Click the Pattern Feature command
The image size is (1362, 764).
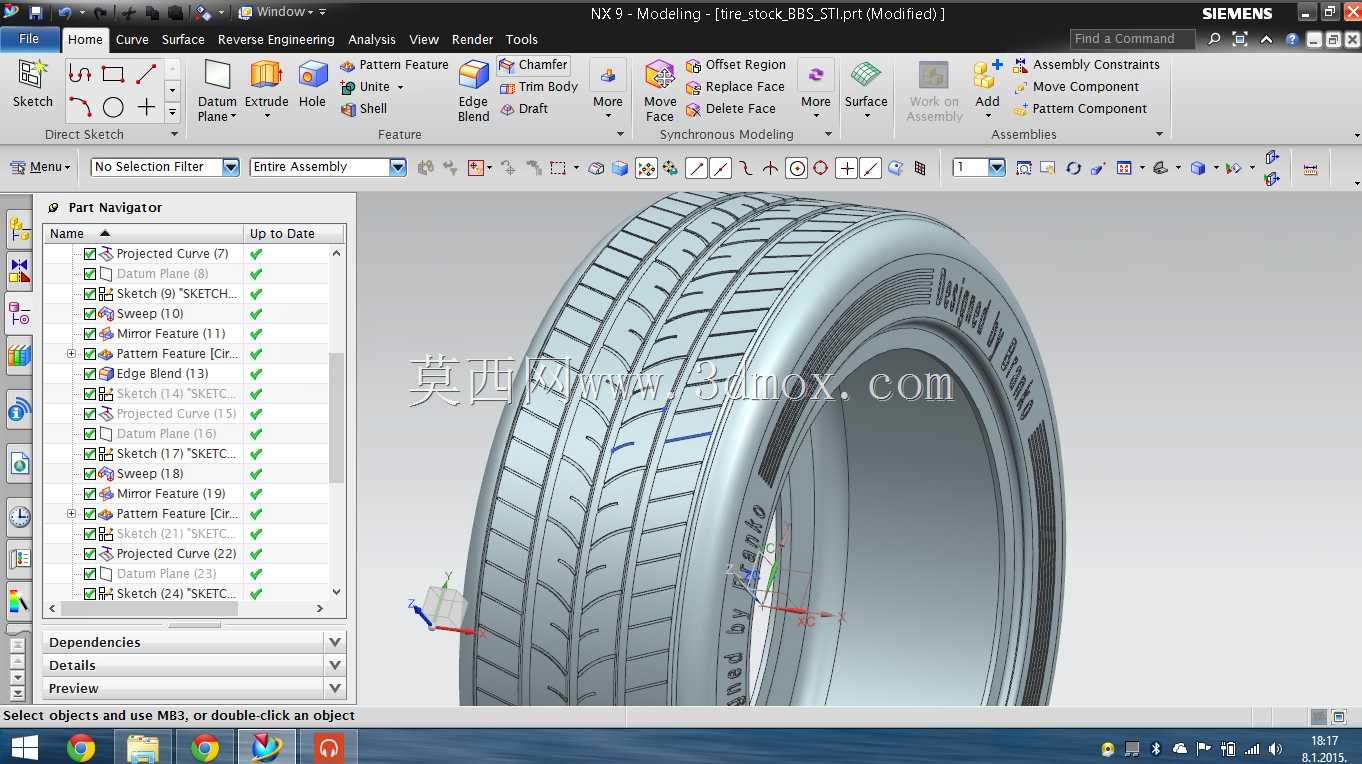(x=394, y=65)
